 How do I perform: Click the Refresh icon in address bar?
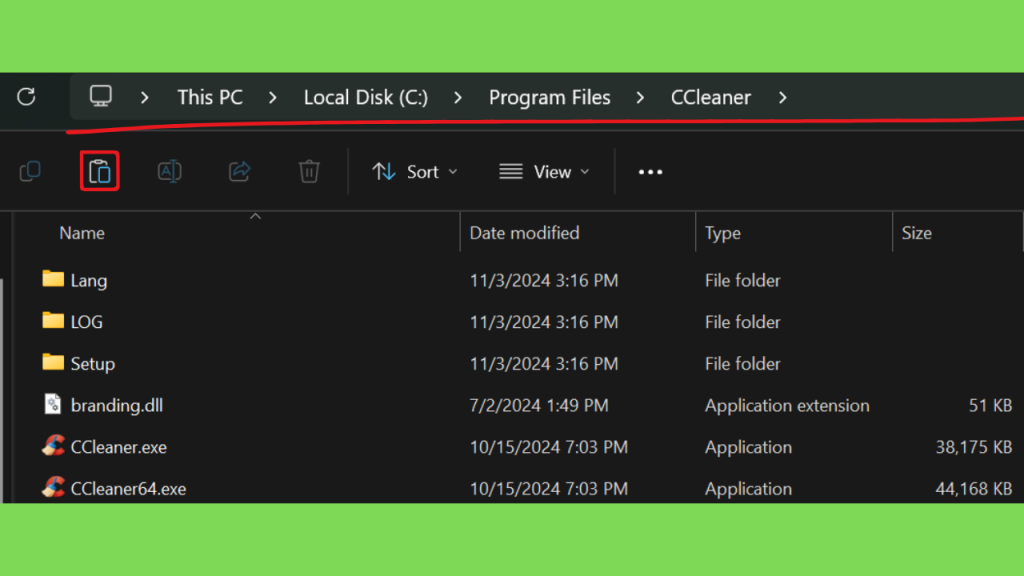pyautogui.click(x=27, y=97)
